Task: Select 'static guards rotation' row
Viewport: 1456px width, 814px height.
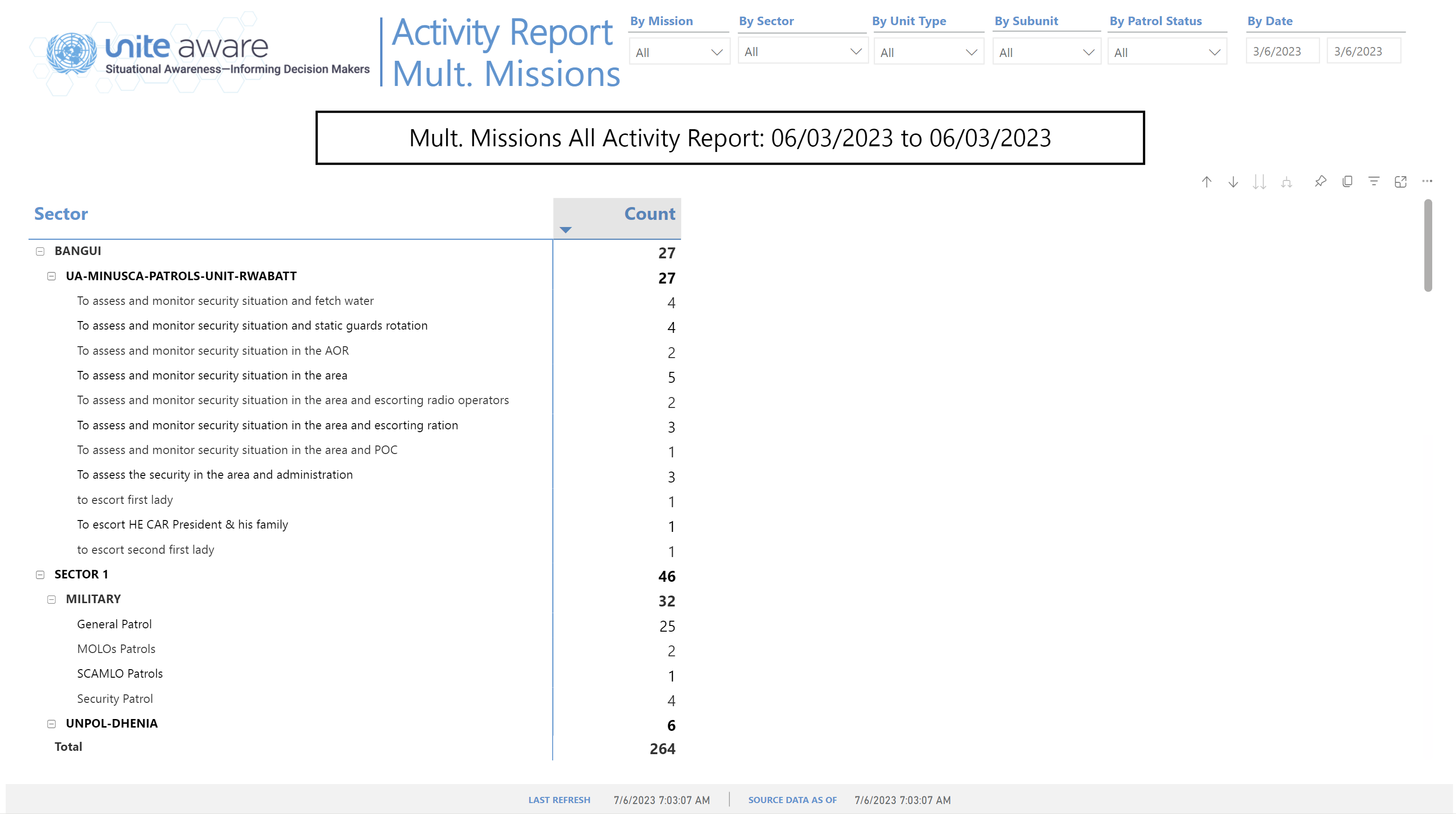Action: point(354,326)
